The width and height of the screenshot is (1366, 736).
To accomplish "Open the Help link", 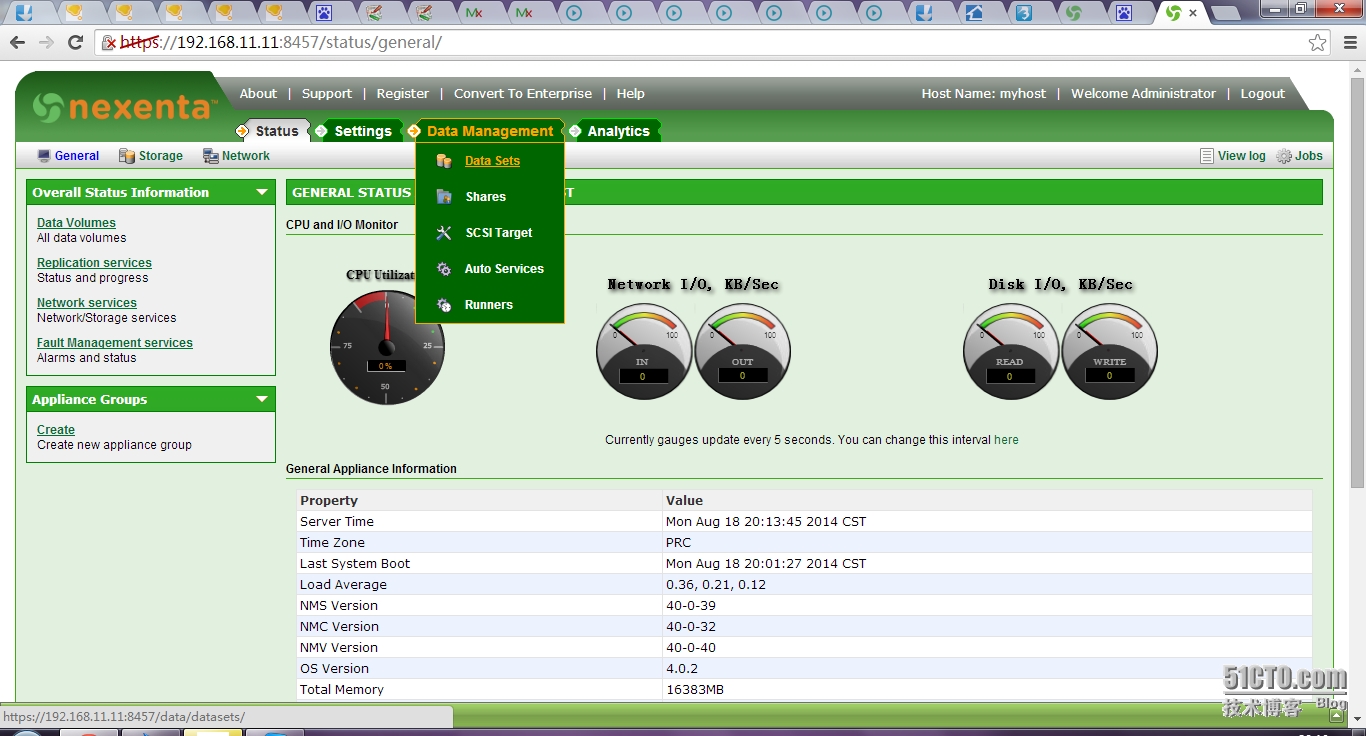I will (630, 93).
